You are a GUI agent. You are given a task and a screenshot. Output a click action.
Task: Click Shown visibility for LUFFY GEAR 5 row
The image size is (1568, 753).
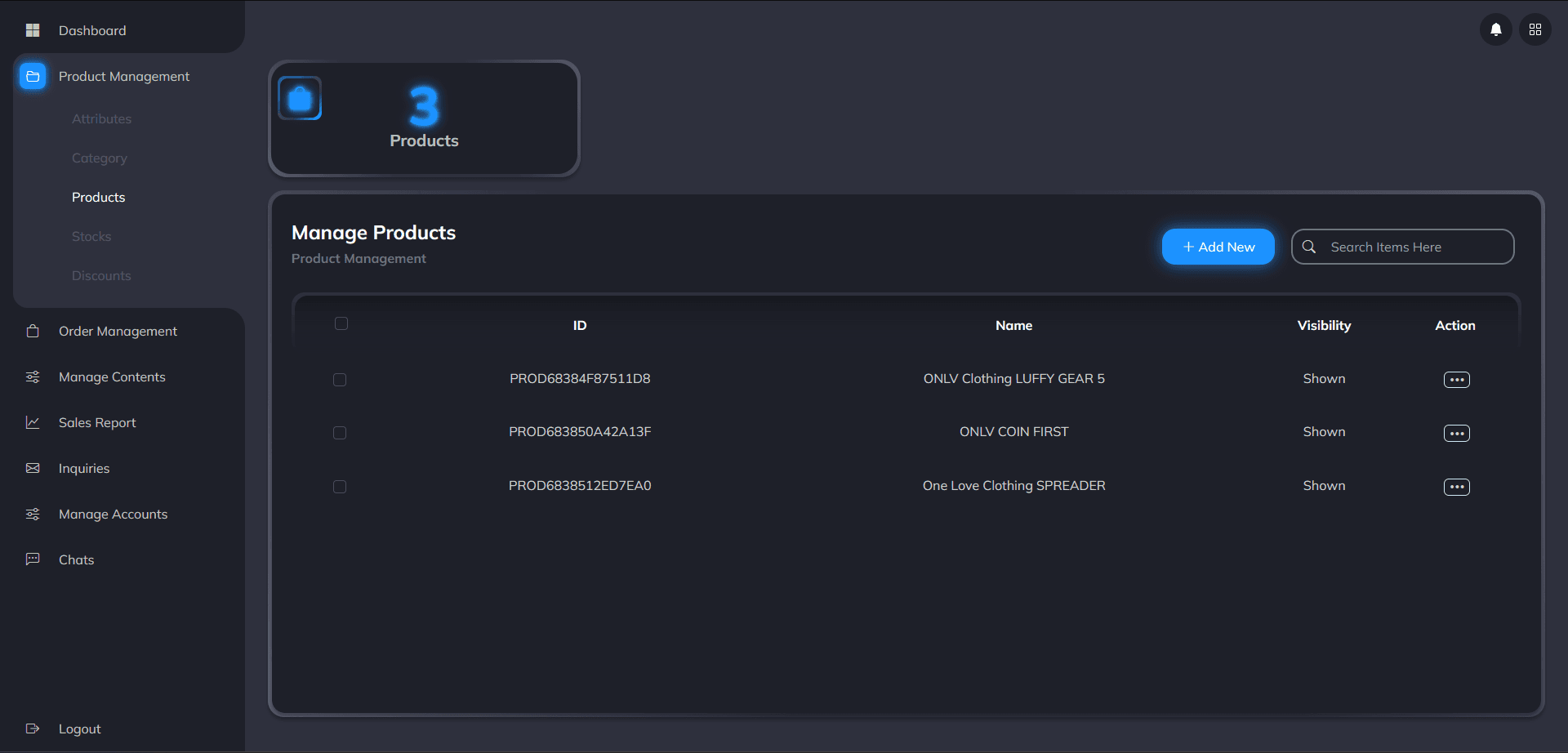(1325, 378)
